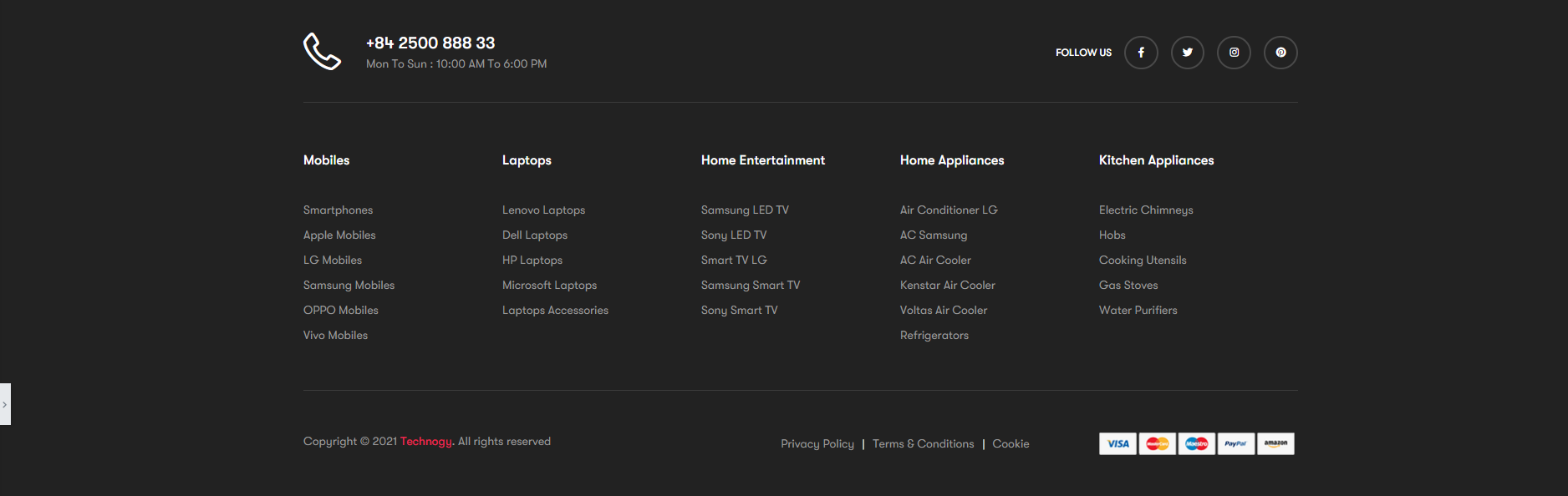This screenshot has height=496, width=1568.
Task: Select Samsung Smart TV link
Action: coord(750,286)
